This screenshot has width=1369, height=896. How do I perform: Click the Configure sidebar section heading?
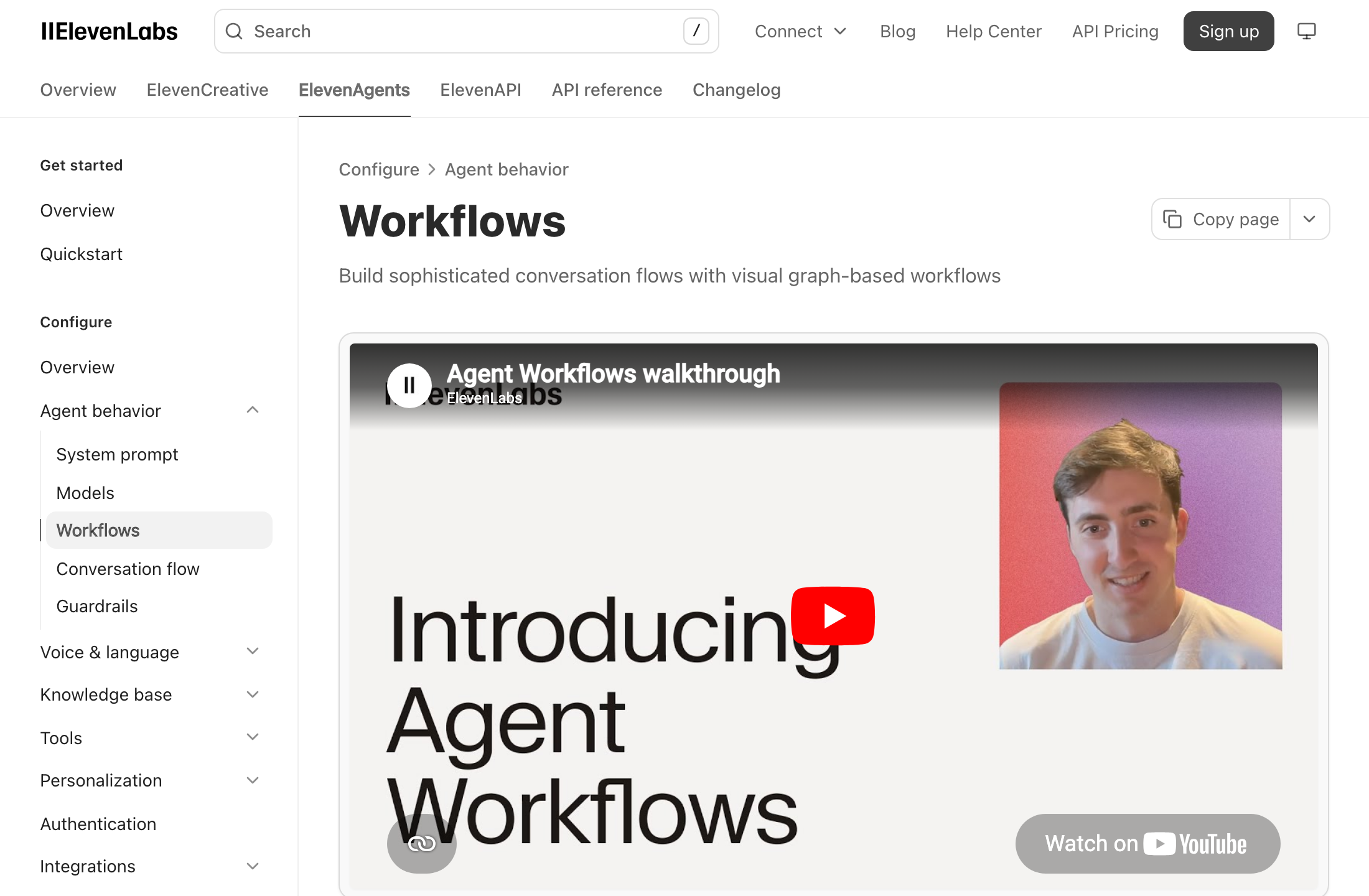tap(76, 322)
